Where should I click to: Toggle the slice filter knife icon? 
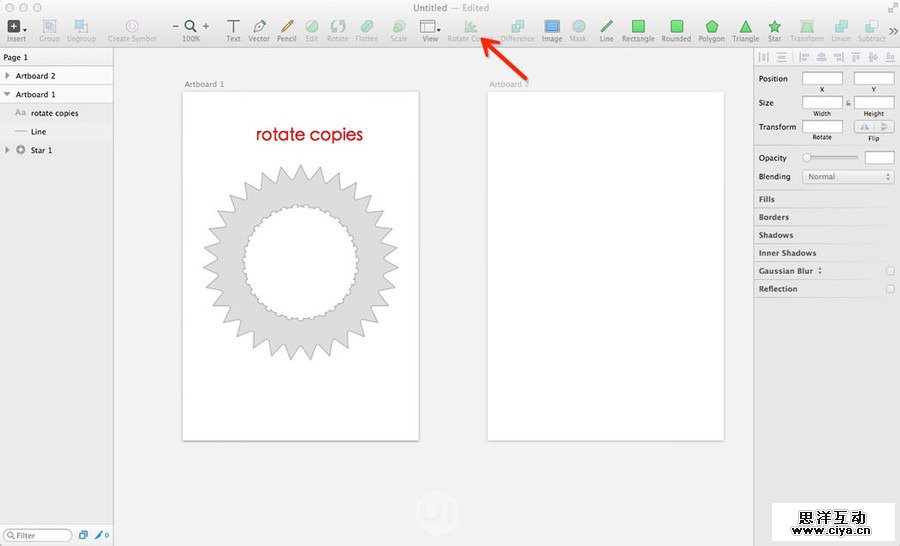[102, 535]
